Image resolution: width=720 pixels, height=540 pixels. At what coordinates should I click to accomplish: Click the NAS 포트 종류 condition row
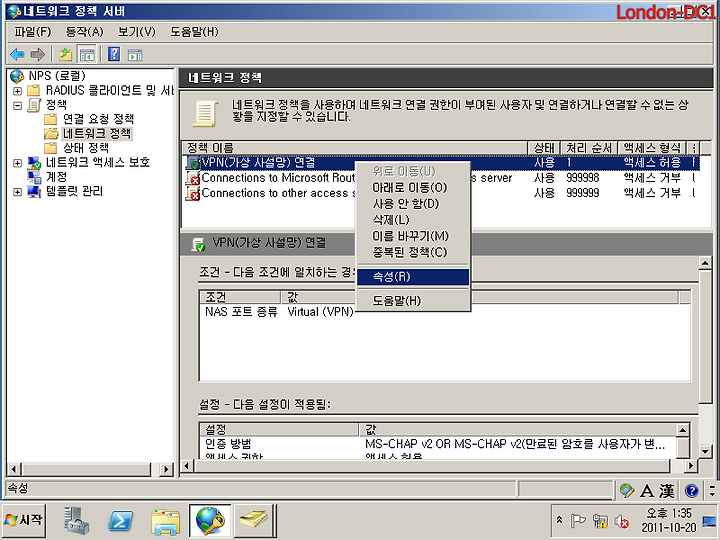pyautogui.click(x=444, y=312)
